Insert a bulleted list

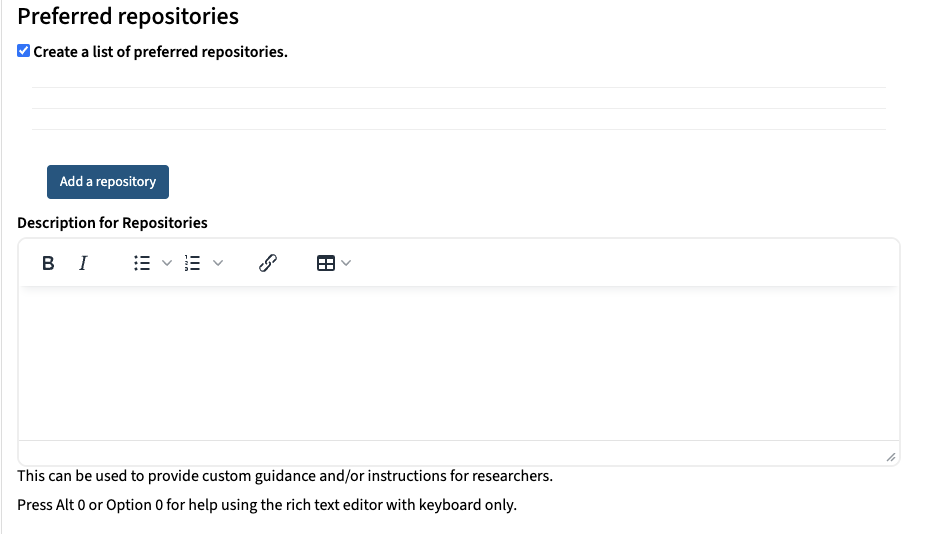142,263
